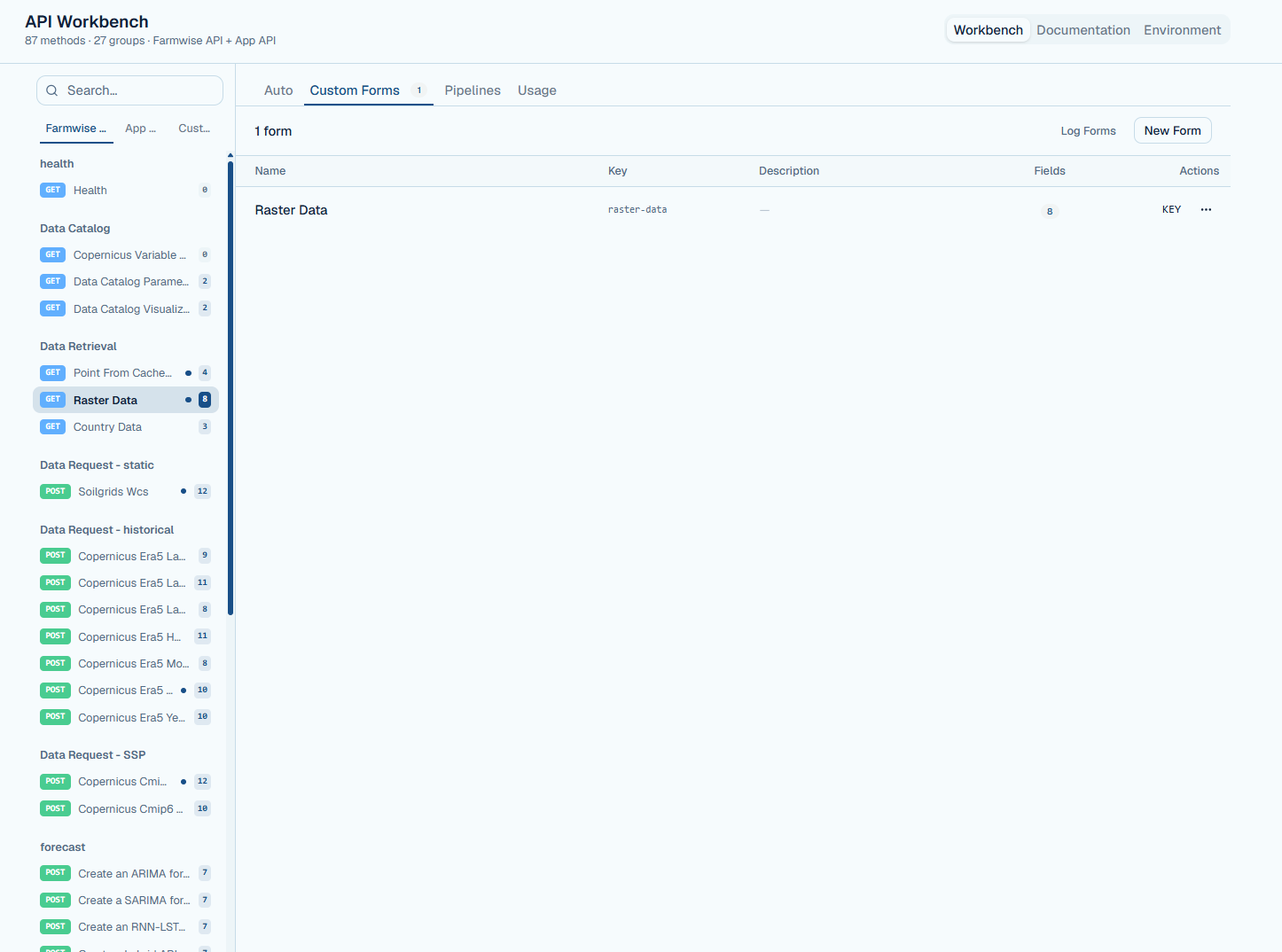Click the Data Request - historical heading

click(x=106, y=530)
